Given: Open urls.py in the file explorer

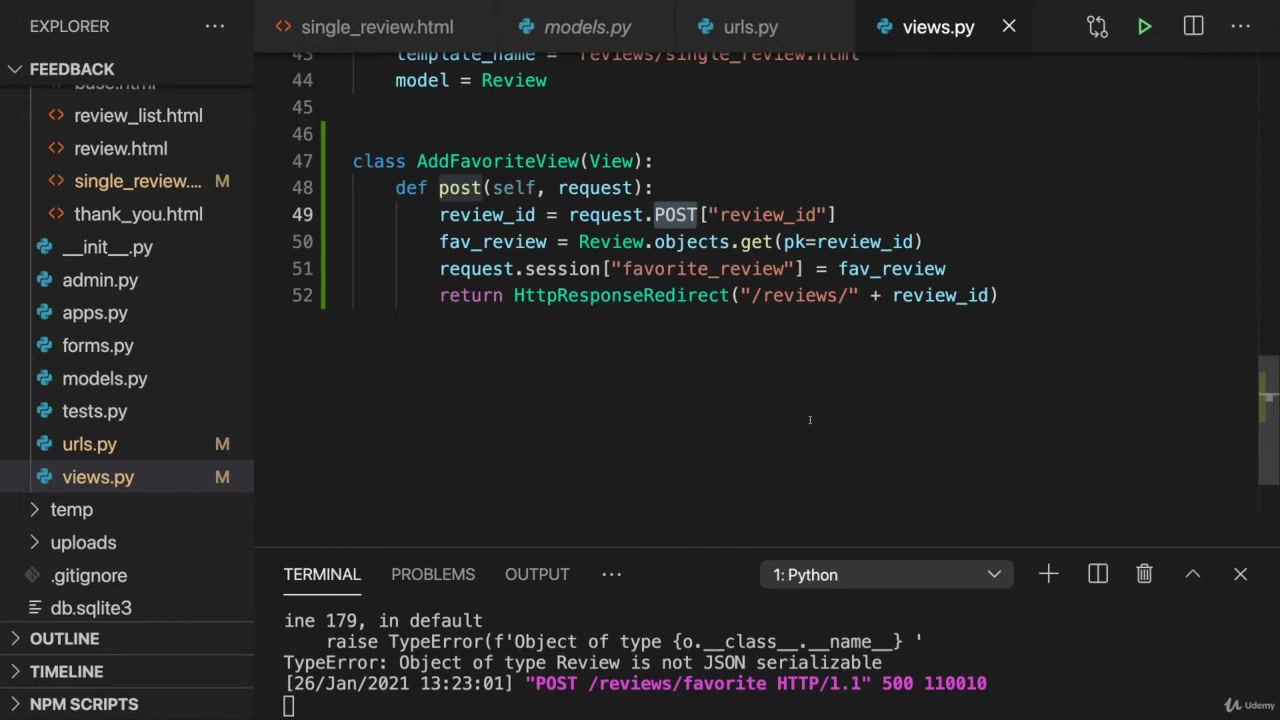Looking at the screenshot, I should click(89, 444).
